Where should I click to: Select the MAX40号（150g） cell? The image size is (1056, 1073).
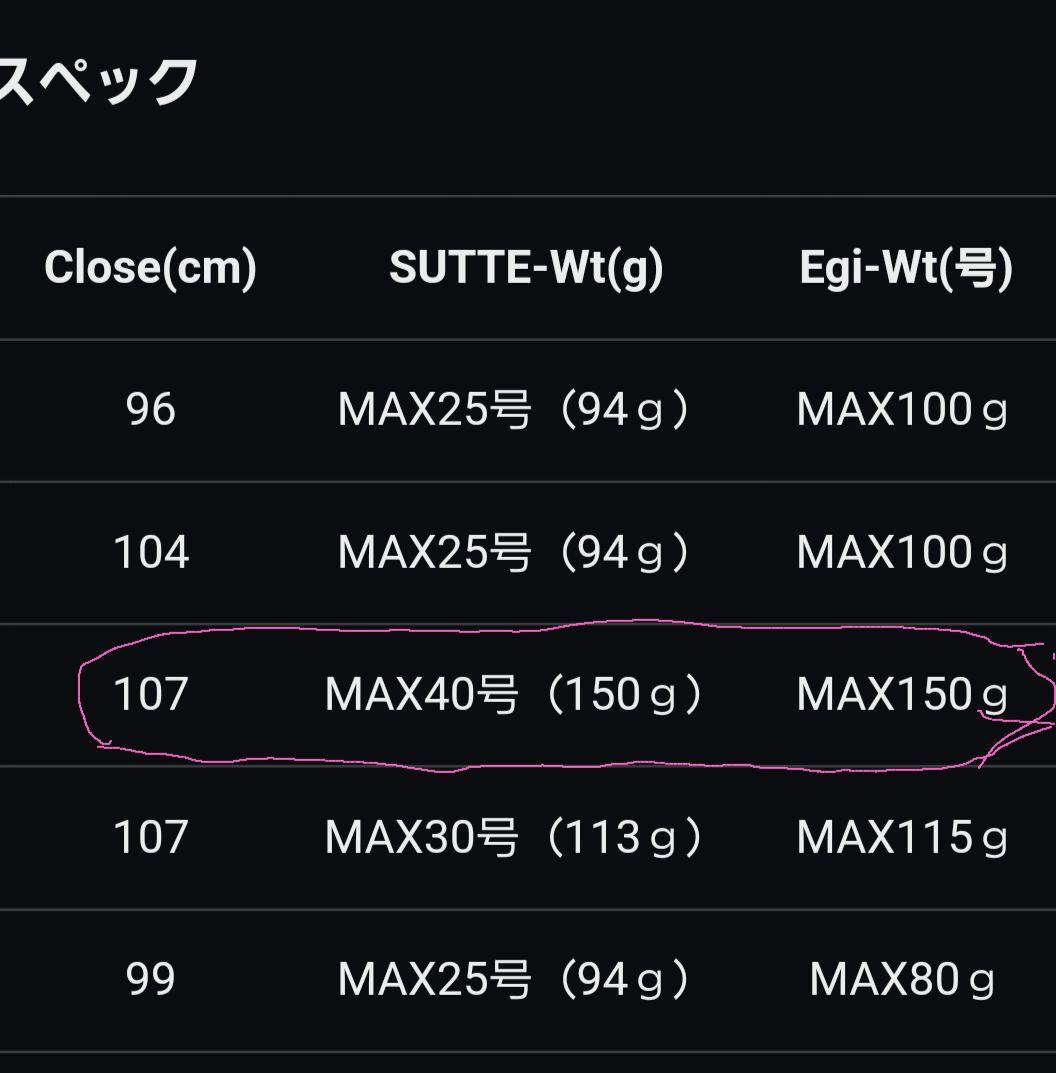pos(515,695)
